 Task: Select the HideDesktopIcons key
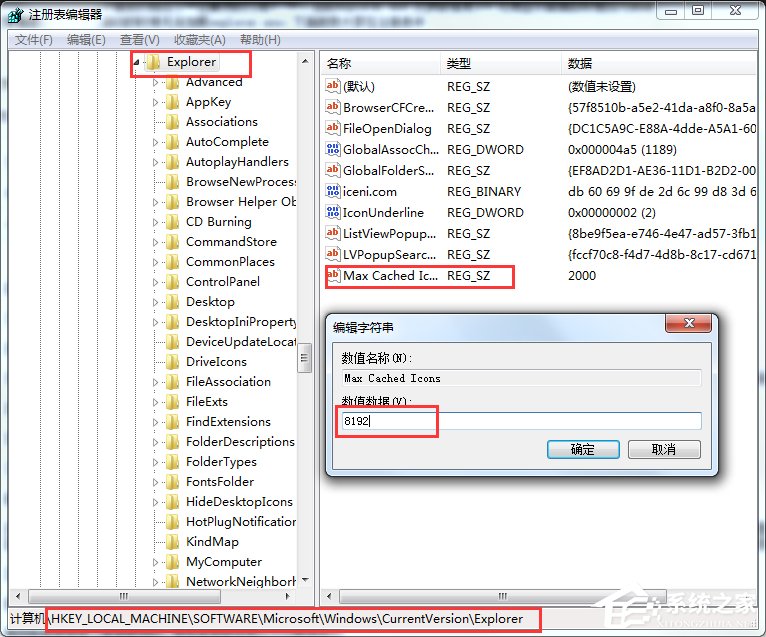[x=239, y=502]
